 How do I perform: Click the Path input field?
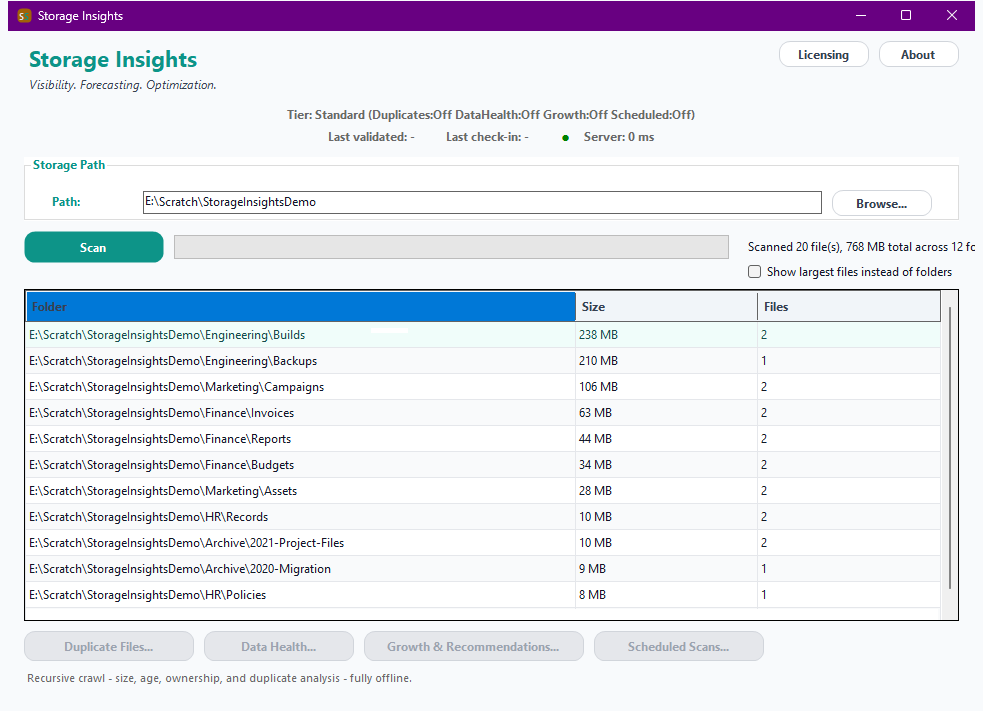pyautogui.click(x=482, y=202)
